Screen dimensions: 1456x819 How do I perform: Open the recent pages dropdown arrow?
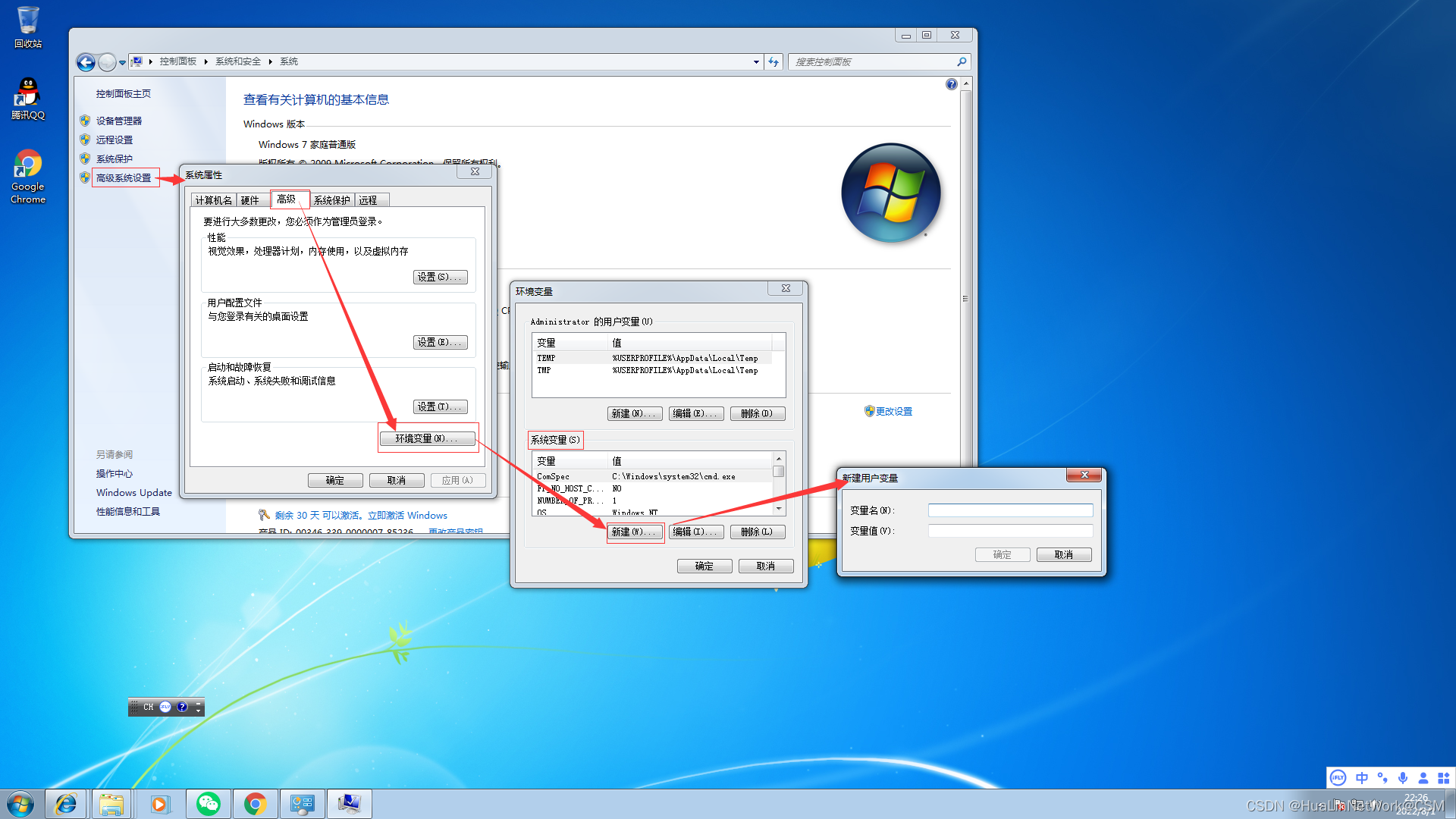122,63
